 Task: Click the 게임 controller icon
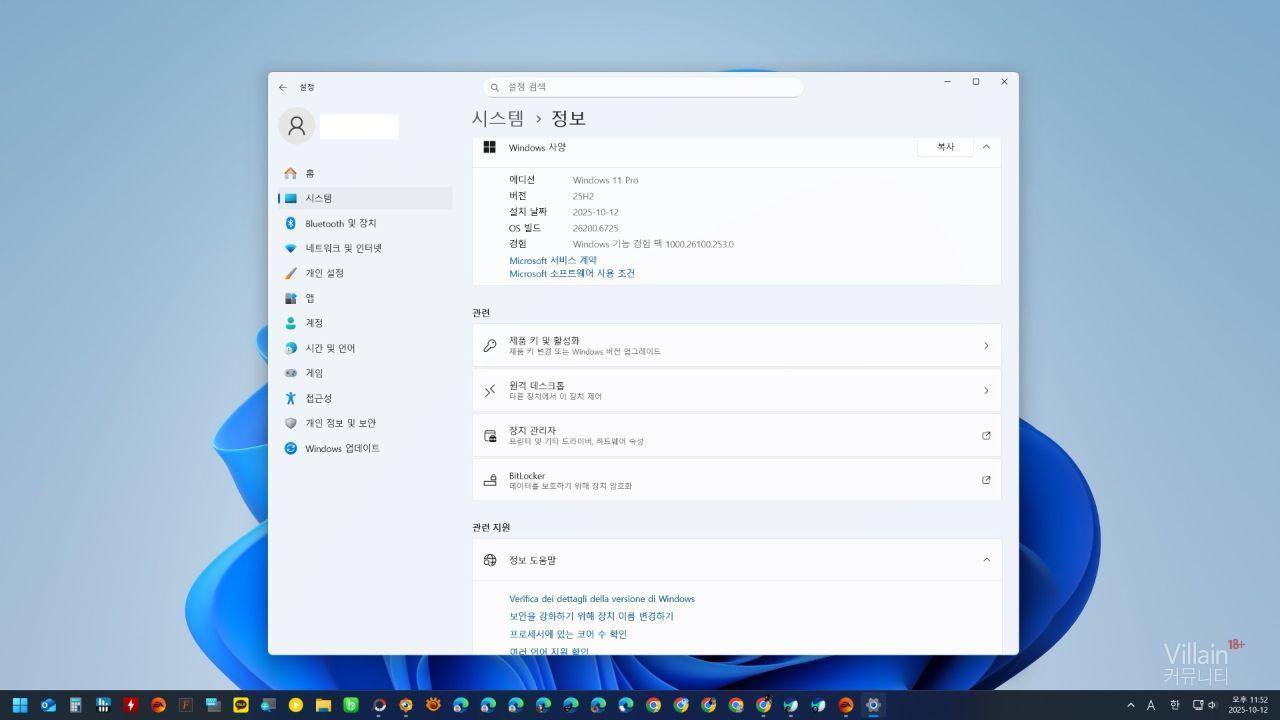(291, 373)
